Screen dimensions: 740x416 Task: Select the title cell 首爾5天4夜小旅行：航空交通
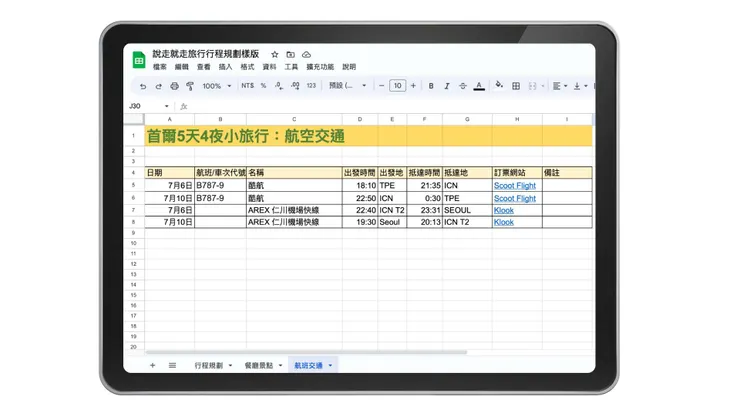pos(245,136)
